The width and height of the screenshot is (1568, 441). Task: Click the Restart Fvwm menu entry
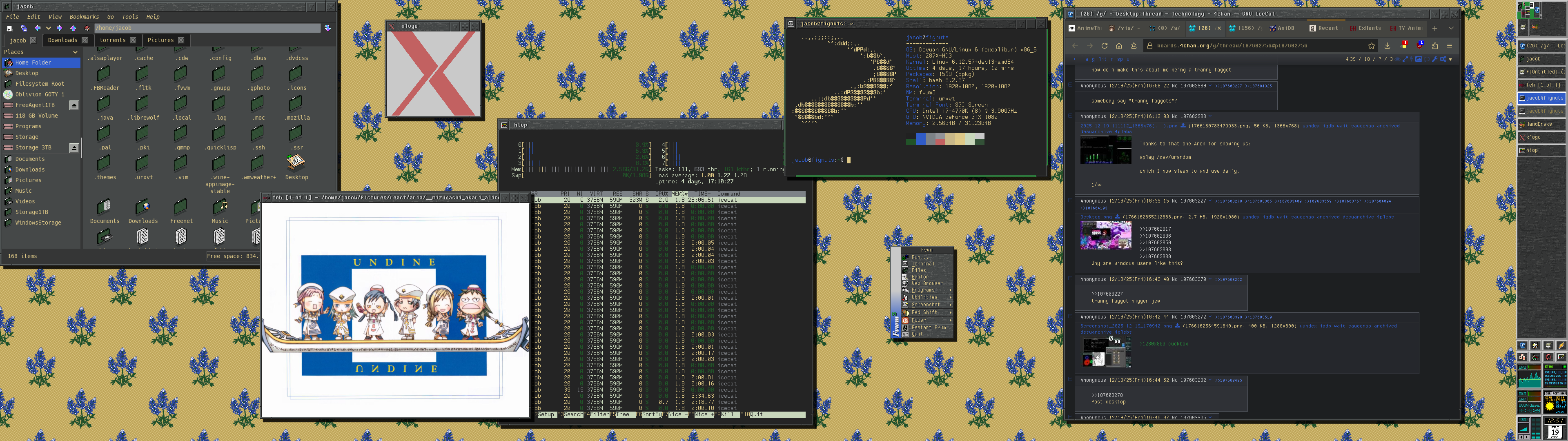928,328
